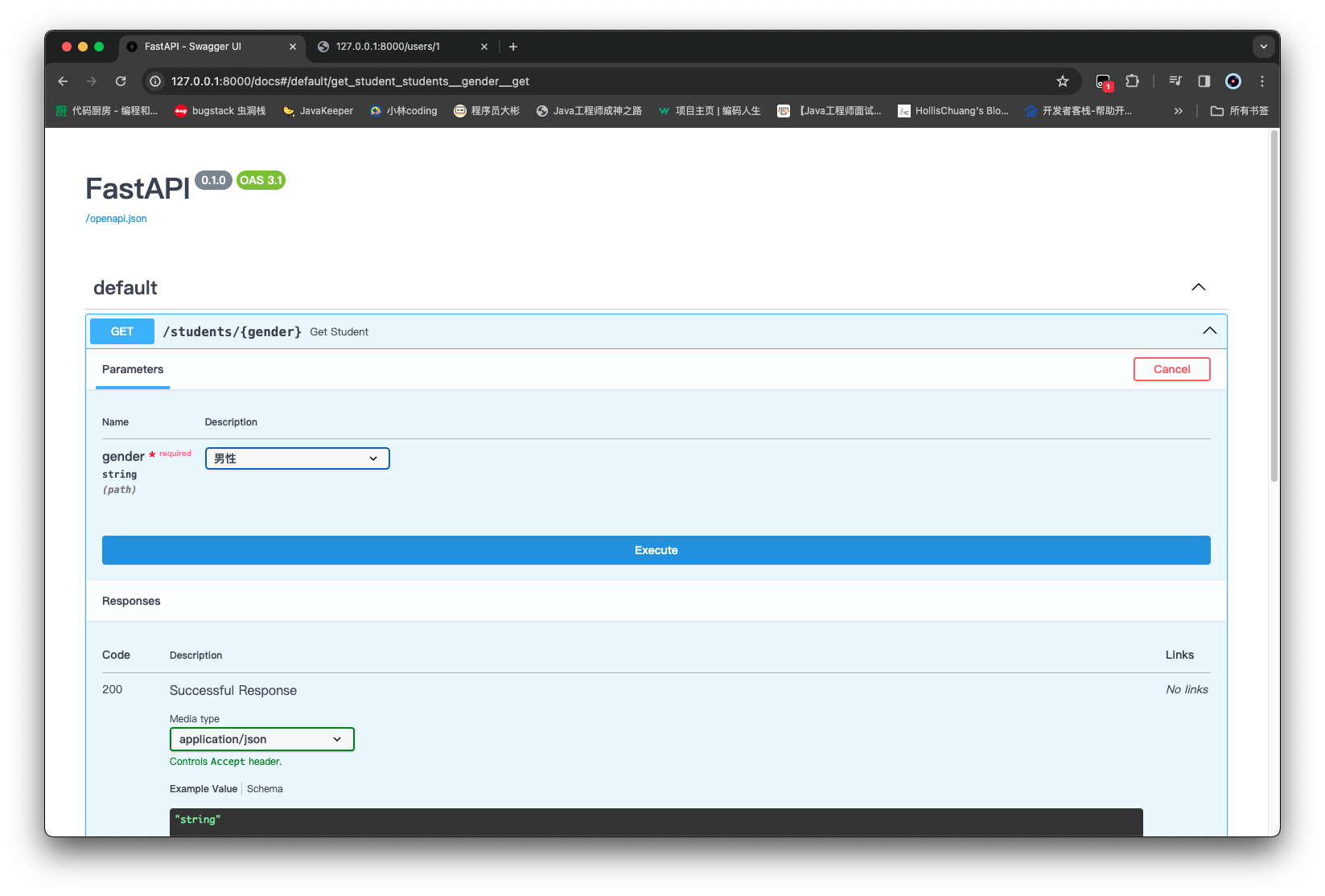
Task: Select the Example Value tab
Action: coord(204,789)
